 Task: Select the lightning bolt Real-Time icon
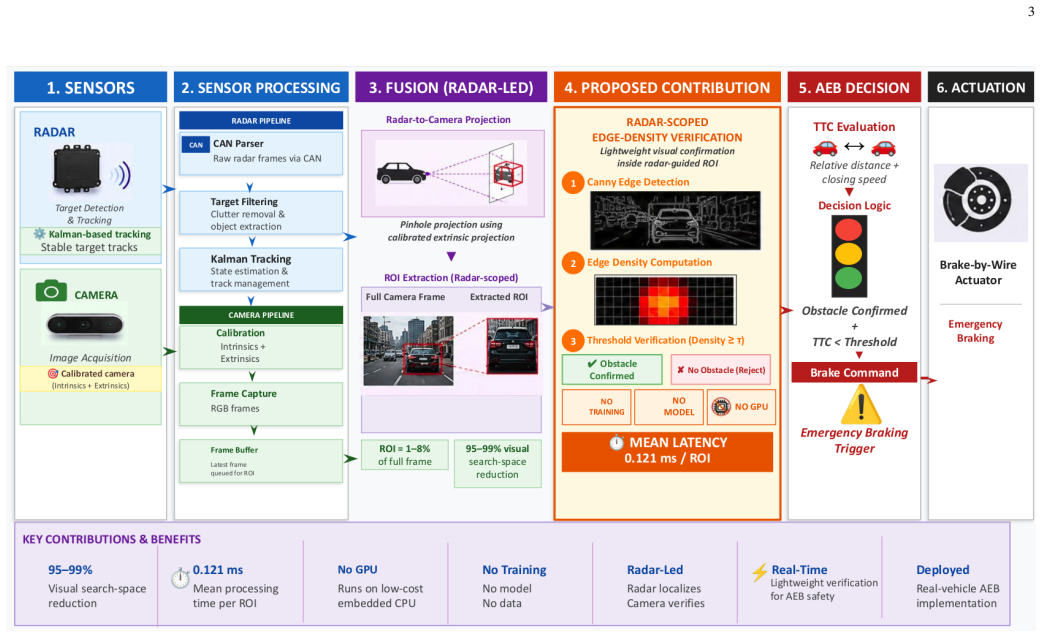tap(760, 573)
